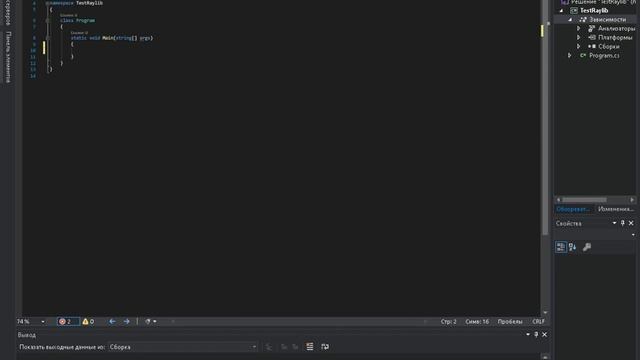Expand the 'Сборки' node
Image resolution: width=640 pixels, height=360 pixels.
pyautogui.click(x=578, y=47)
